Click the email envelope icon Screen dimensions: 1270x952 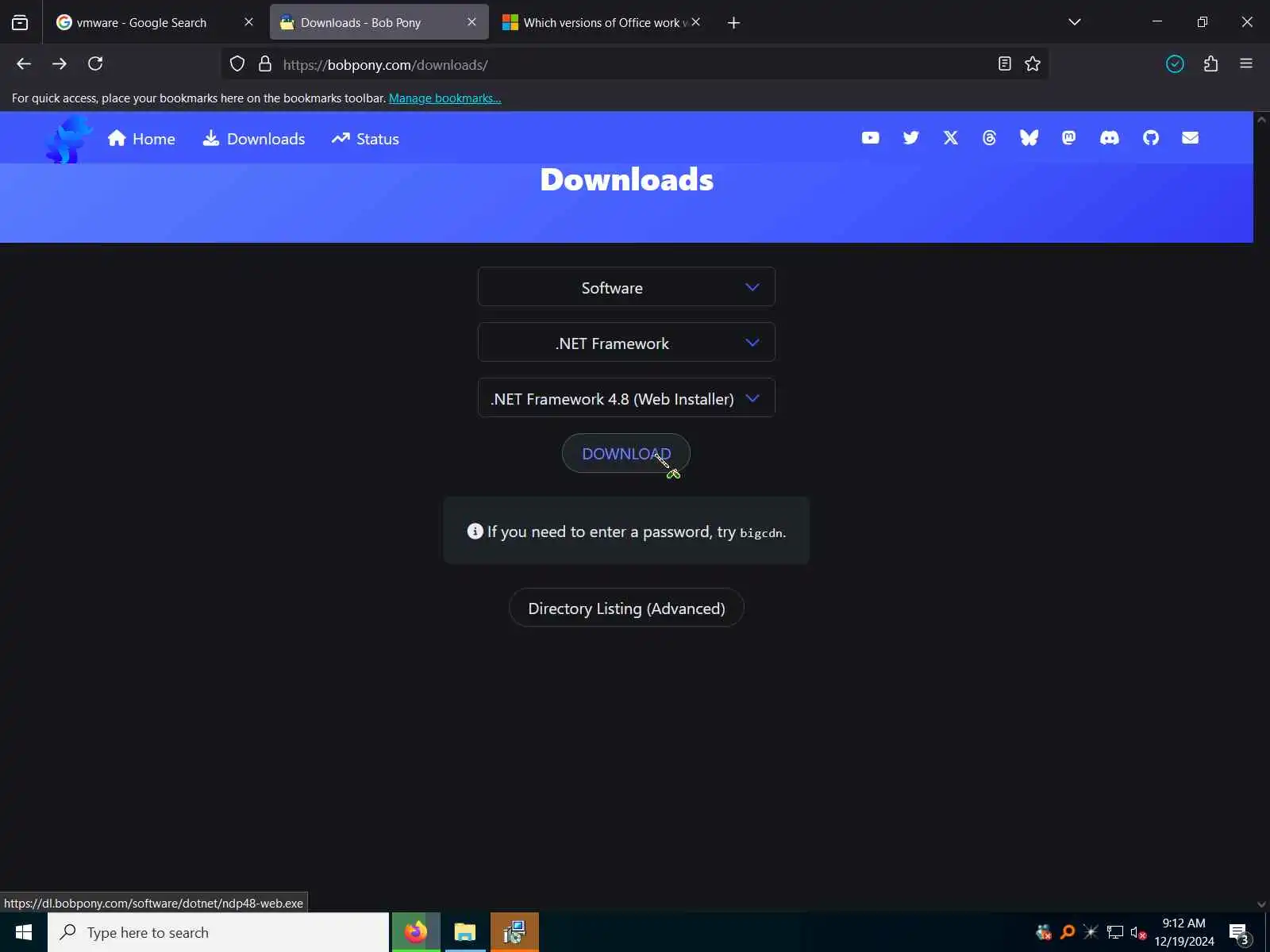pyautogui.click(x=1190, y=138)
